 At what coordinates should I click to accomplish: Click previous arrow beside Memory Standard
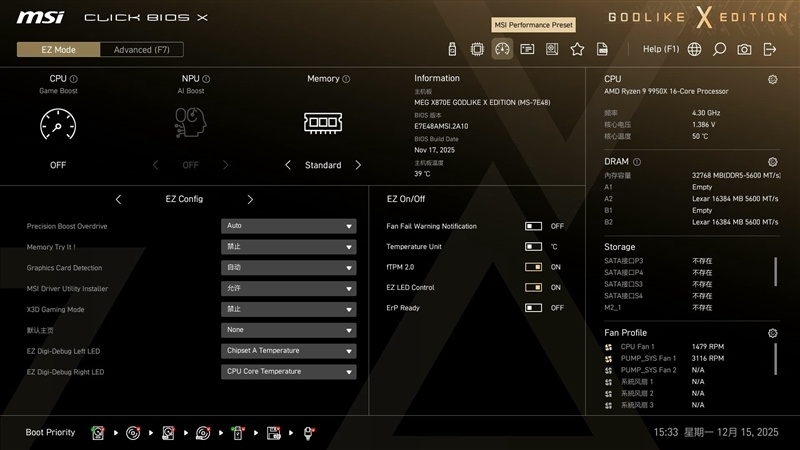[288, 165]
